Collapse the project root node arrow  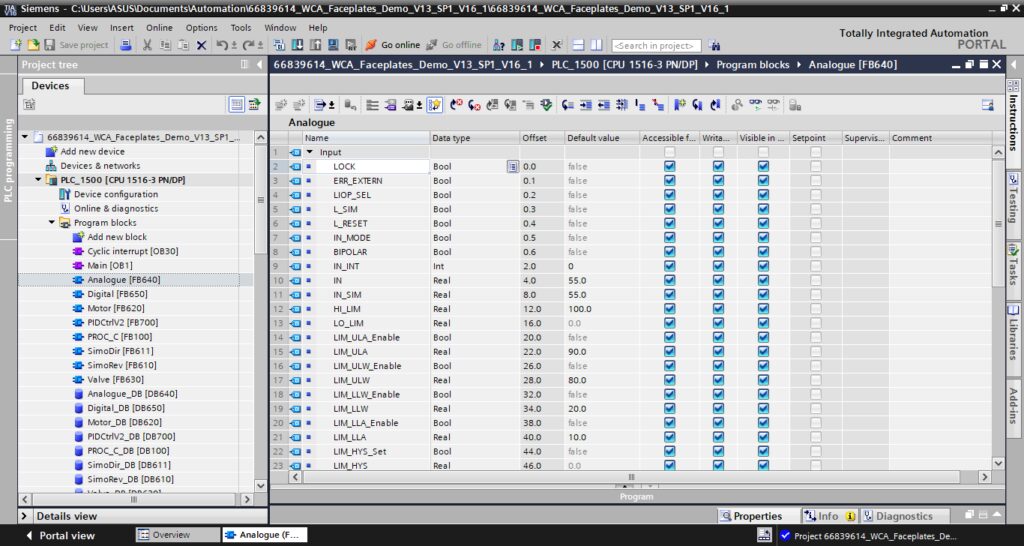pyautogui.click(x=25, y=137)
